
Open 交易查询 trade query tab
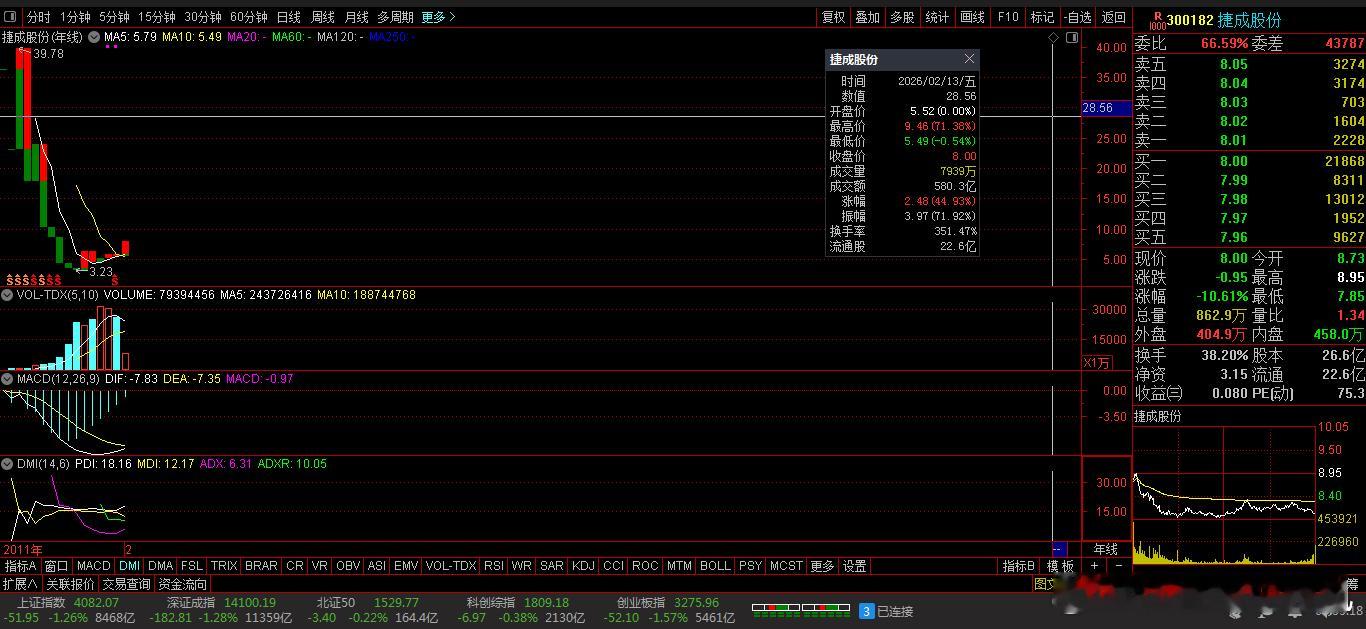click(126, 584)
